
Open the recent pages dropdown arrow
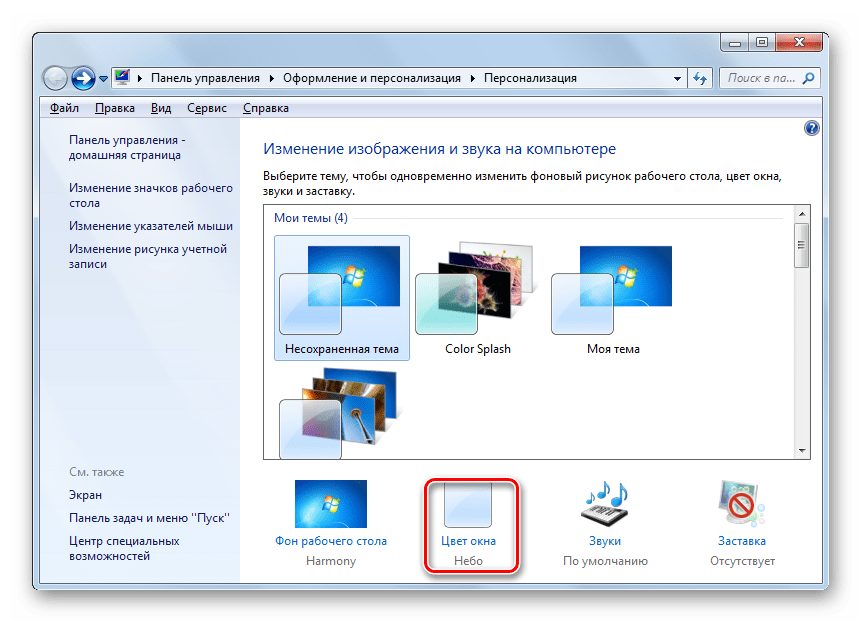103,79
